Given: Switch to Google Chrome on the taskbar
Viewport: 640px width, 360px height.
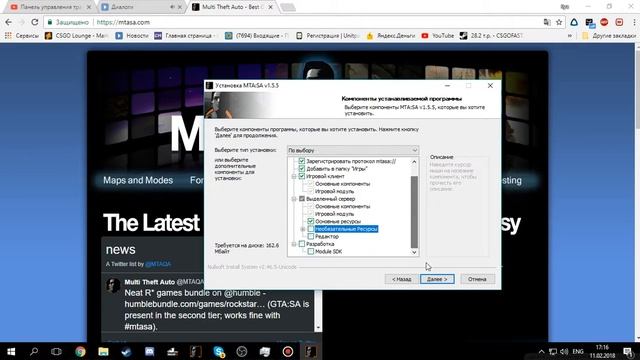Looking at the screenshot, I should (80, 351).
